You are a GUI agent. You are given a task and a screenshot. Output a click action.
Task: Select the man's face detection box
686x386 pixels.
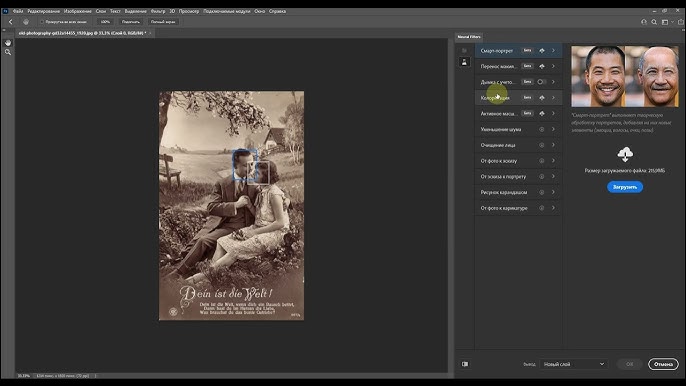[245, 165]
